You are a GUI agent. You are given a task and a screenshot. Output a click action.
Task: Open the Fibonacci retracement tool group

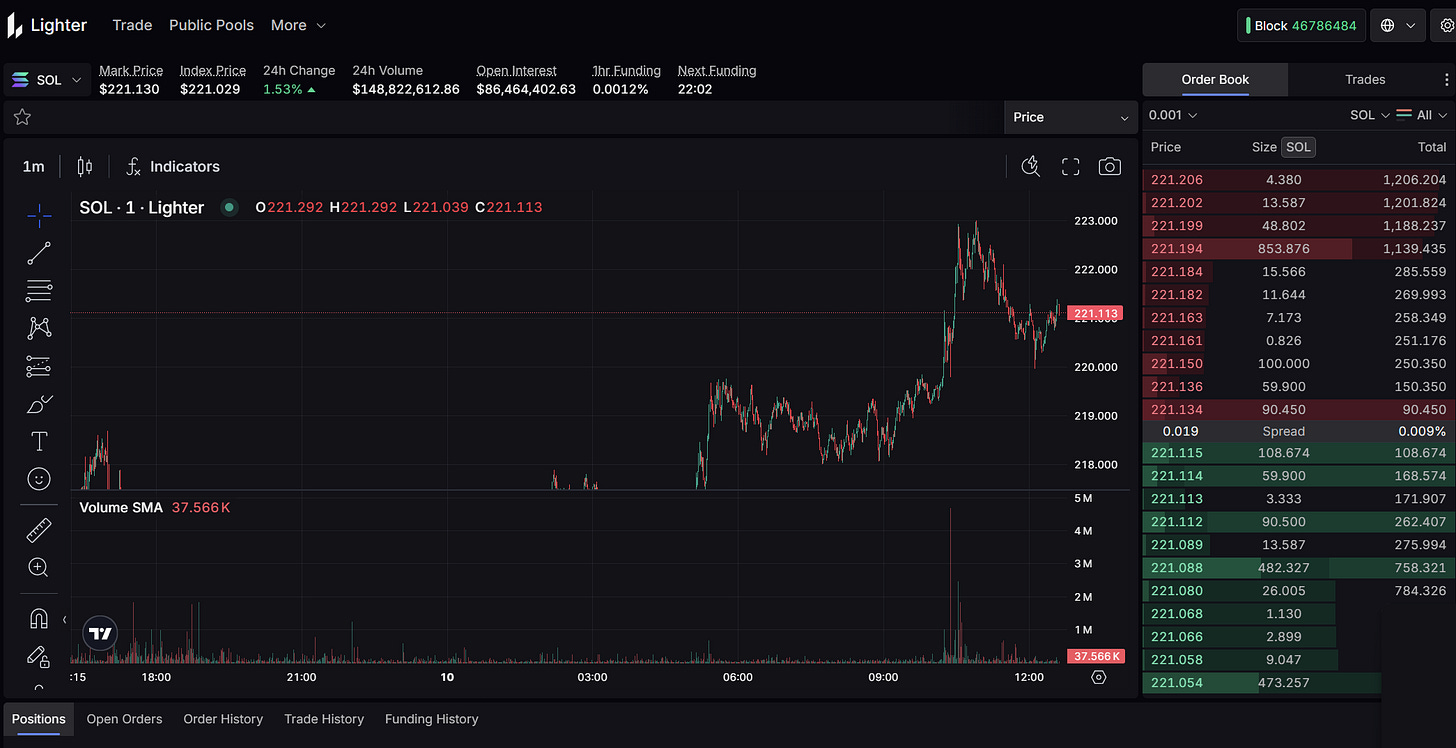click(x=39, y=291)
